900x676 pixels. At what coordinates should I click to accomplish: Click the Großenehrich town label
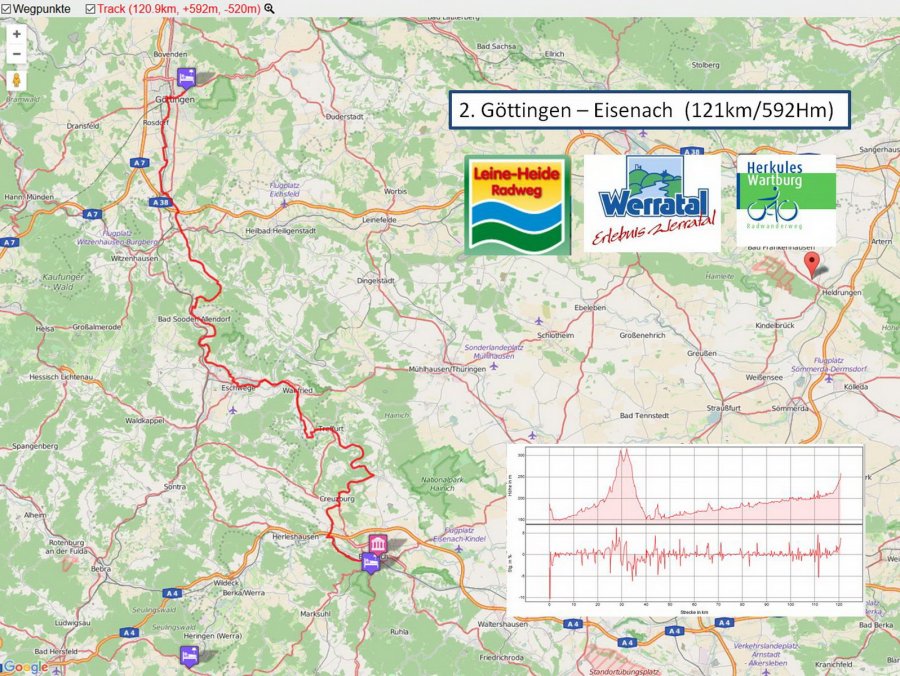tap(642, 335)
